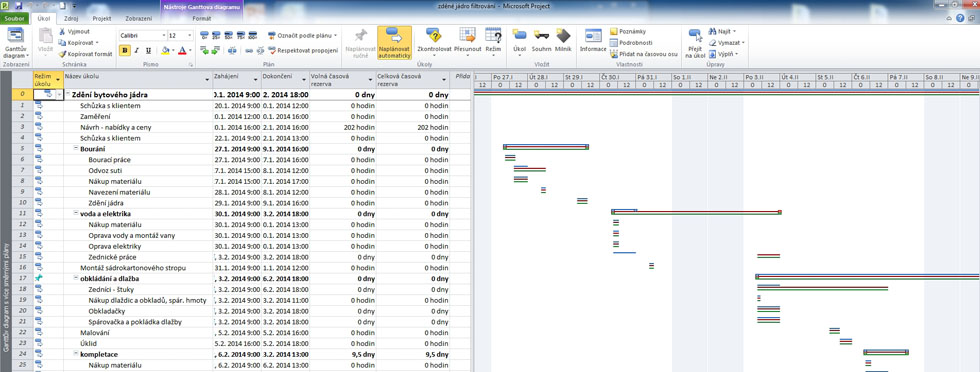Screen dimensions: 980x372
Task: Select row number 10 header
Action: coord(21,203)
